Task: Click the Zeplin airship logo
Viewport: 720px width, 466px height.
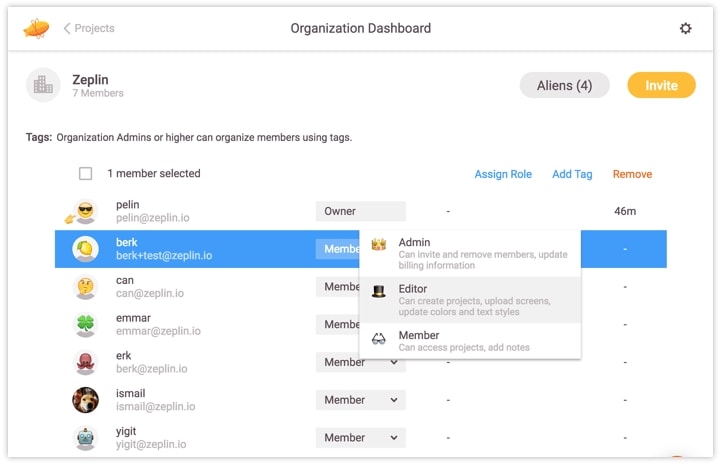Action: [36, 28]
